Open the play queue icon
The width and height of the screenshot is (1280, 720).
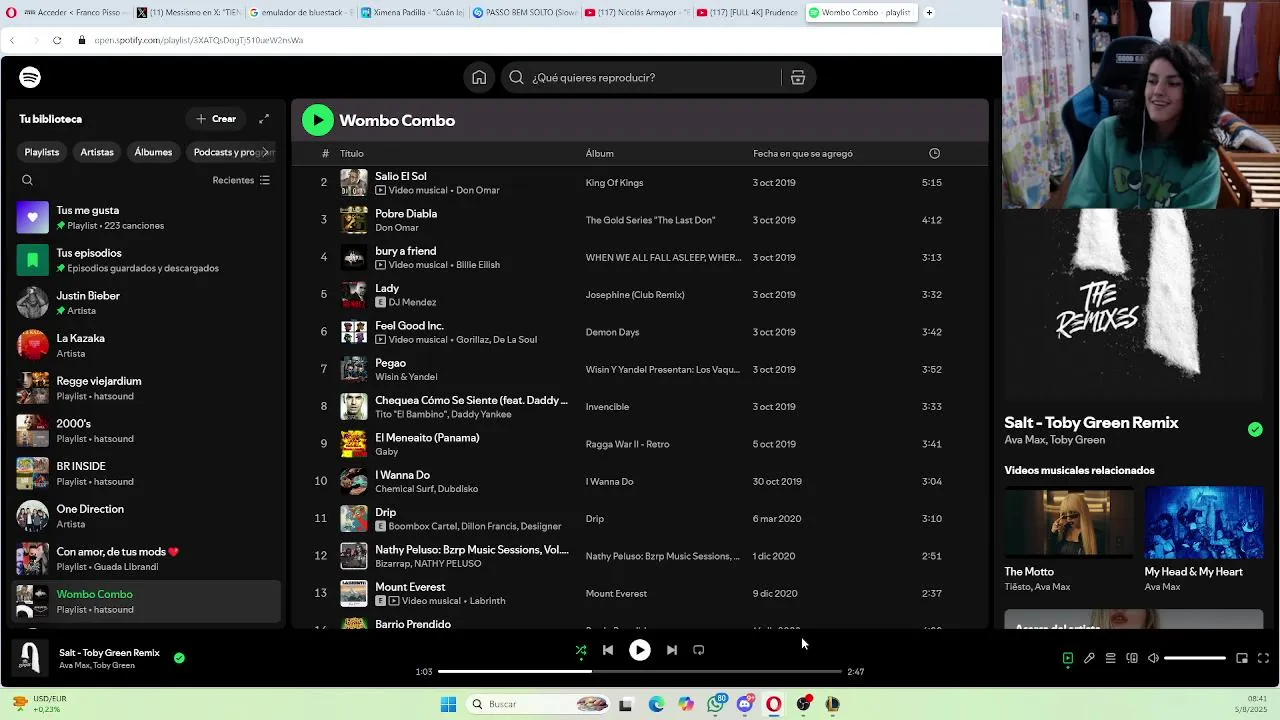click(1110, 658)
